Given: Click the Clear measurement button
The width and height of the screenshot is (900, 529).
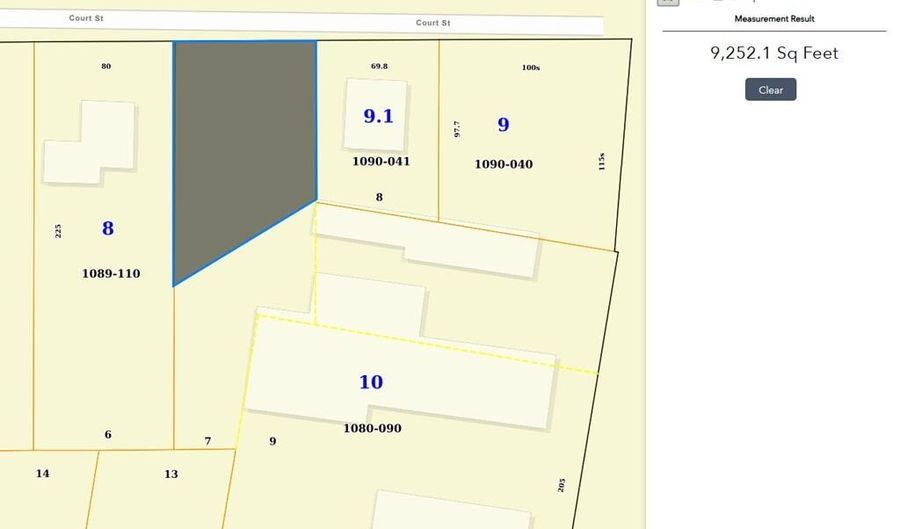Looking at the screenshot, I should click(x=770, y=90).
